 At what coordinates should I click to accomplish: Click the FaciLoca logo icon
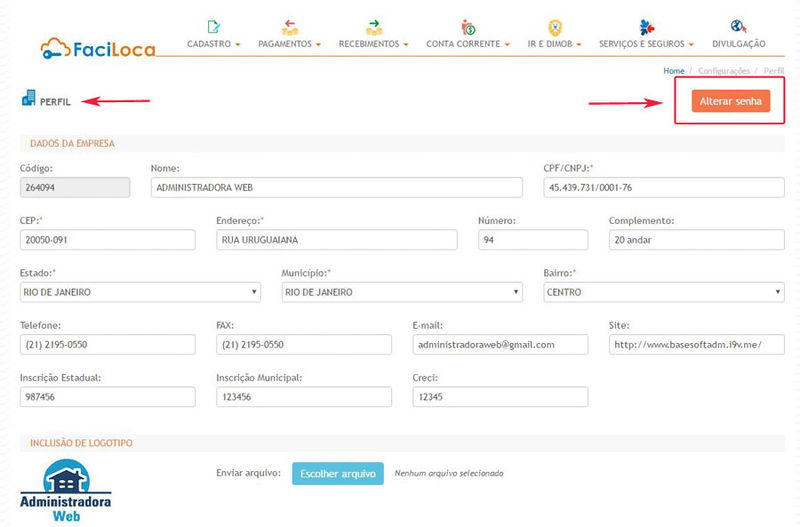56,47
